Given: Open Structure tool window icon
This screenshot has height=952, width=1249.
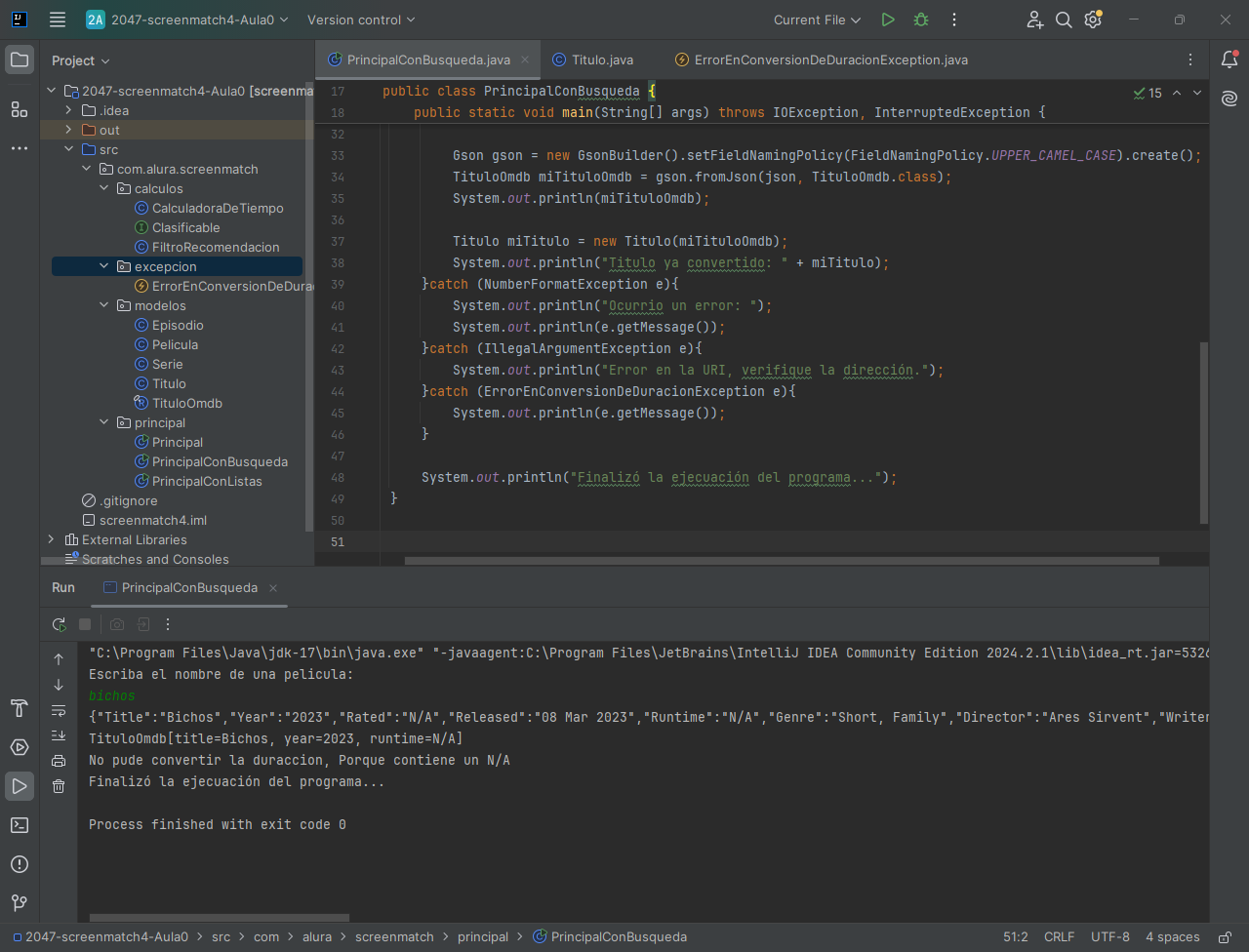Looking at the screenshot, I should tap(20, 109).
